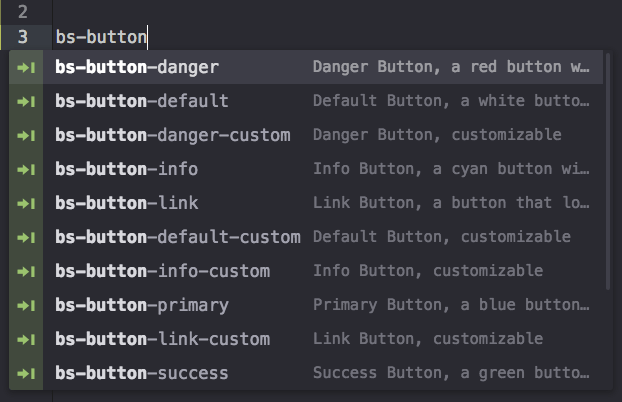Click snippet icon beside bs-button-link
622x402 pixels.
[x=26, y=204]
